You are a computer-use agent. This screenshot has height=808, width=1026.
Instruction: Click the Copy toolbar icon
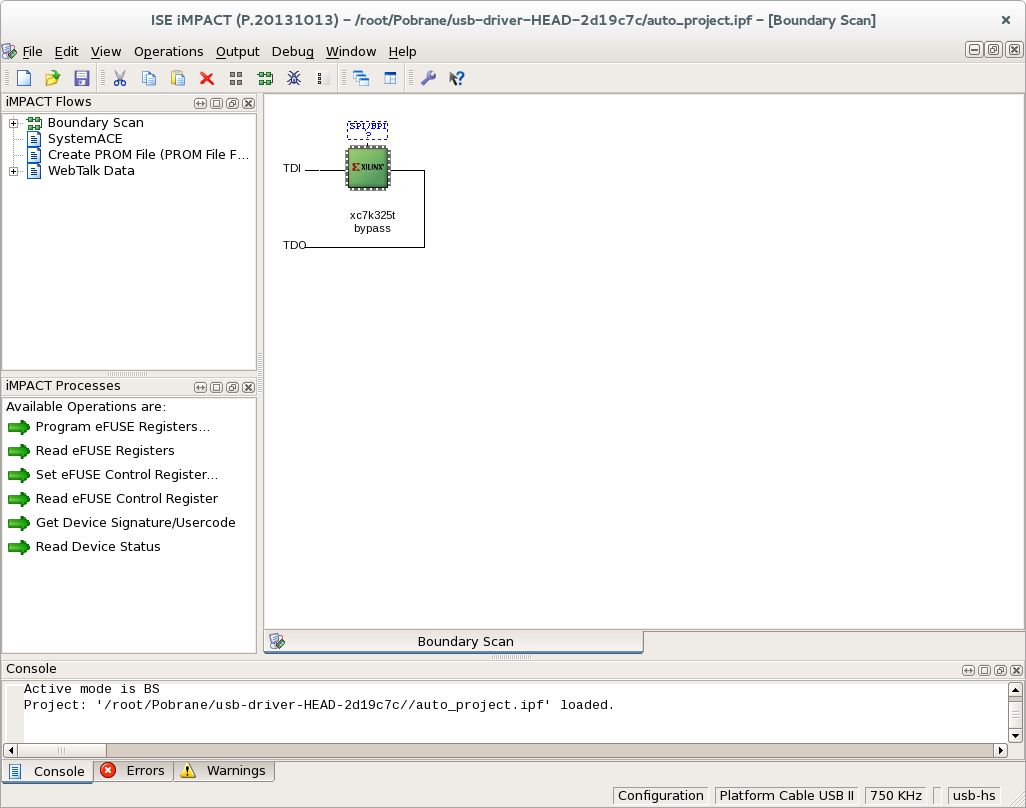(x=149, y=79)
